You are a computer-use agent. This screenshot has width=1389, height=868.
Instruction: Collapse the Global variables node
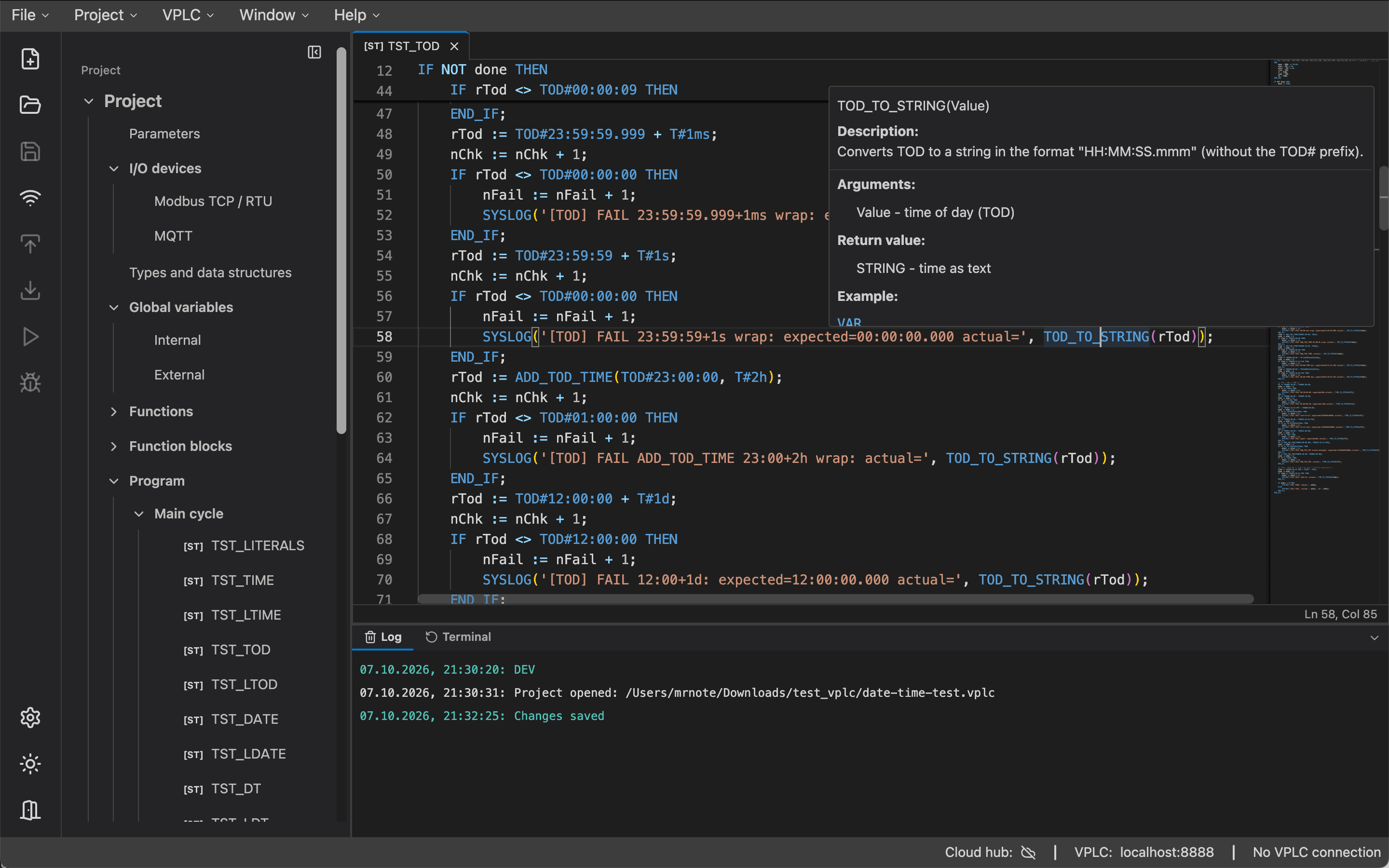tap(114, 307)
